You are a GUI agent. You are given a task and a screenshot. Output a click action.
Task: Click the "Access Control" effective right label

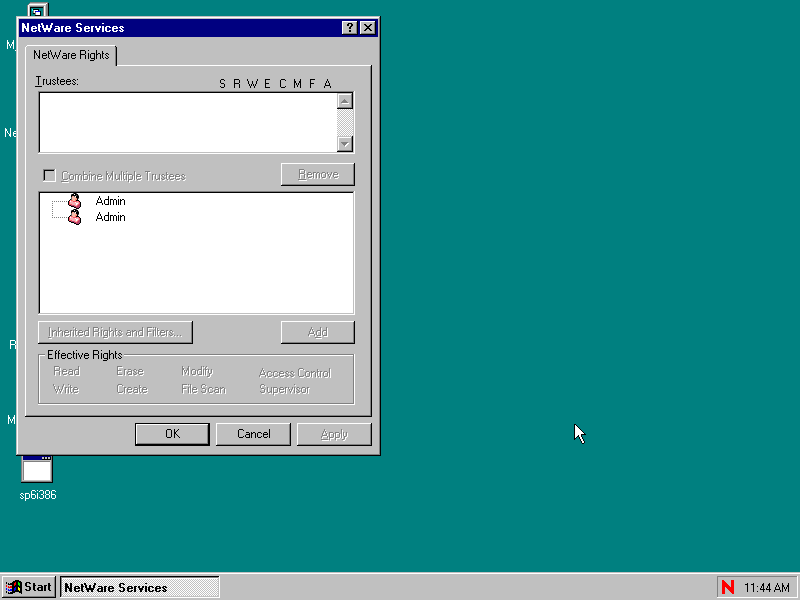coord(295,373)
